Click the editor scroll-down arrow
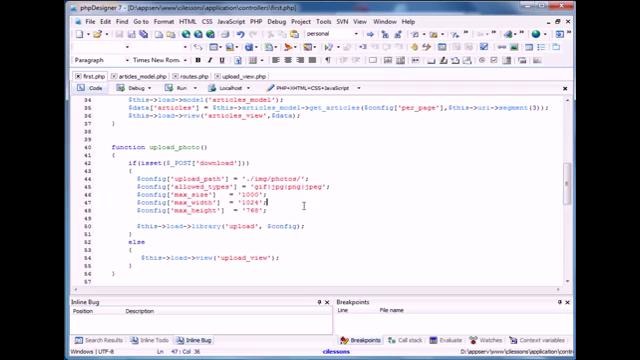The width and height of the screenshot is (640, 360). pos(567,281)
